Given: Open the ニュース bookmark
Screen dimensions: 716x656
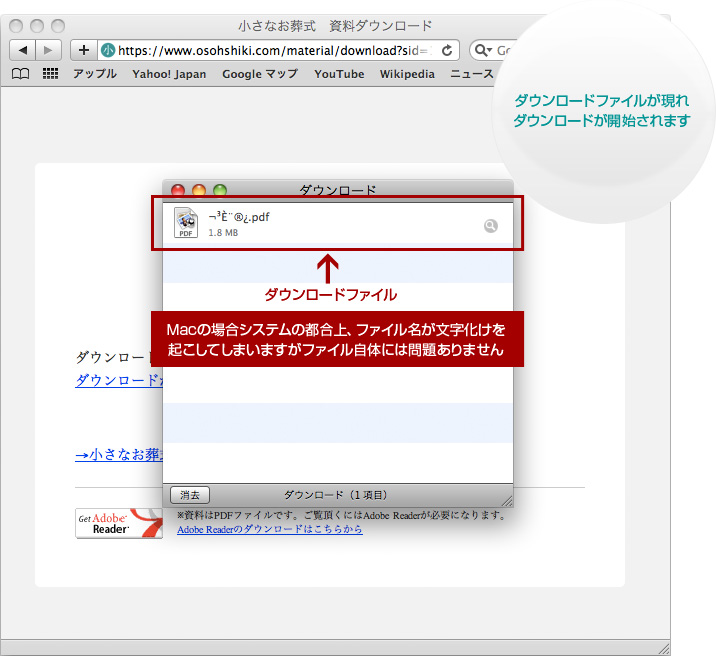Looking at the screenshot, I should [472, 74].
